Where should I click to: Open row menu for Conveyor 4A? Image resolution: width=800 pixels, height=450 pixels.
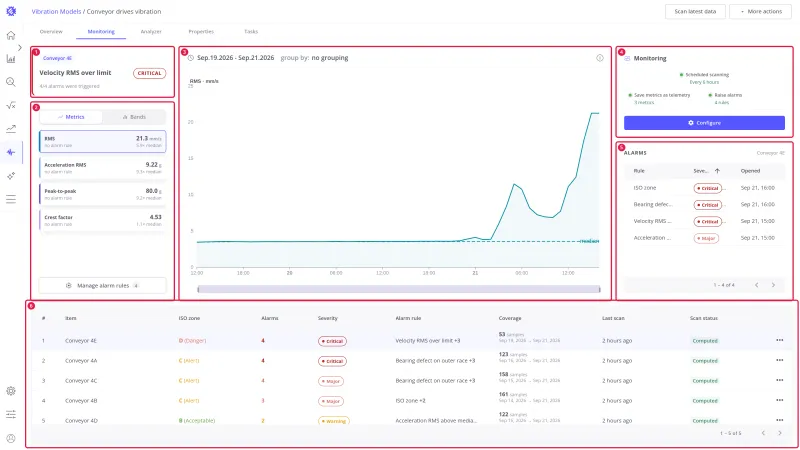tap(780, 360)
